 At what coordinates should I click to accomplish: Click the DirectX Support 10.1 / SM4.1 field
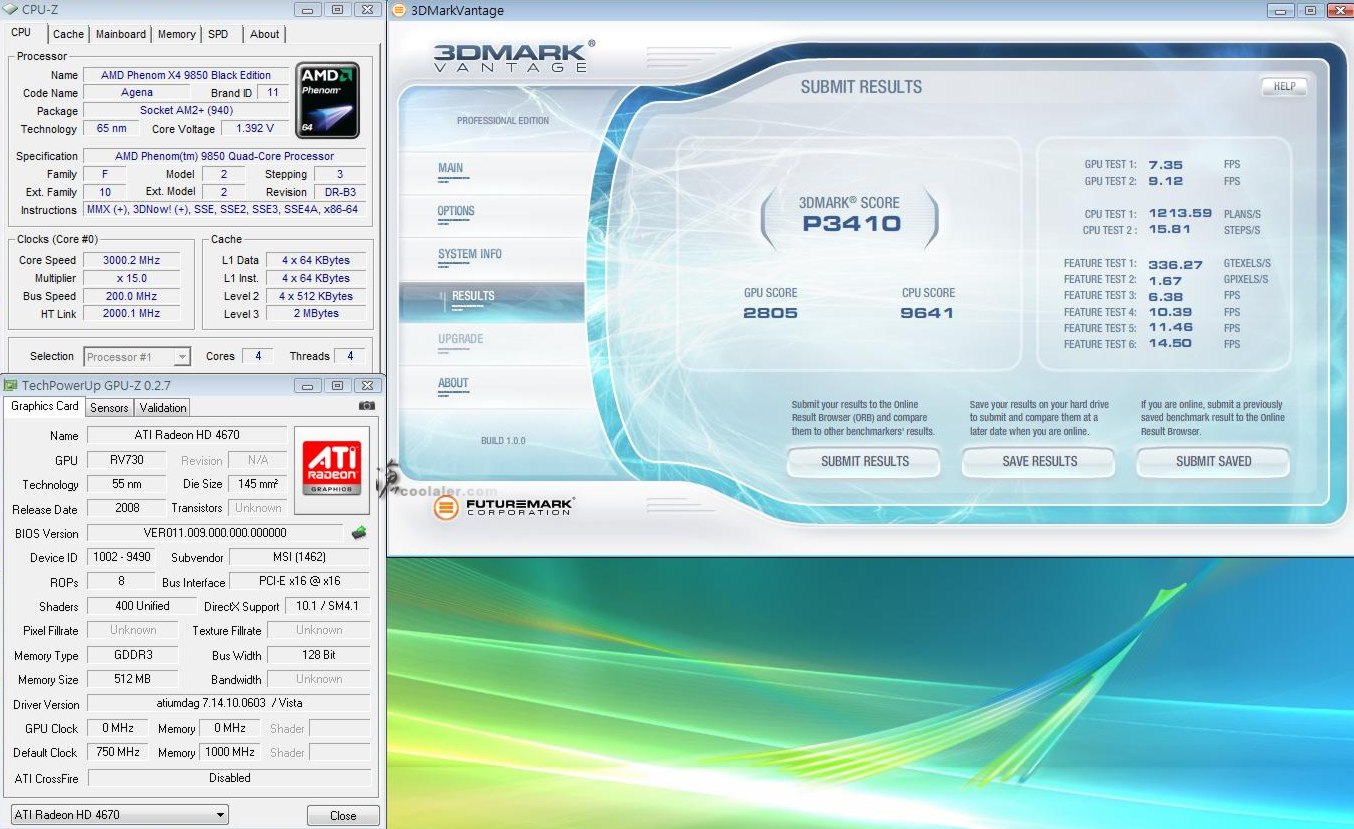point(328,606)
